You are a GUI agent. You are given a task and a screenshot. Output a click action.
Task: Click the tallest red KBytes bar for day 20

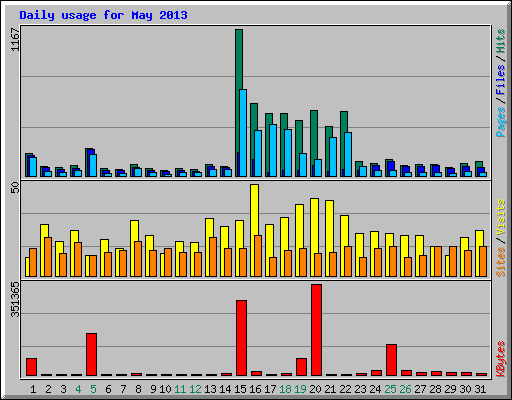point(316,330)
